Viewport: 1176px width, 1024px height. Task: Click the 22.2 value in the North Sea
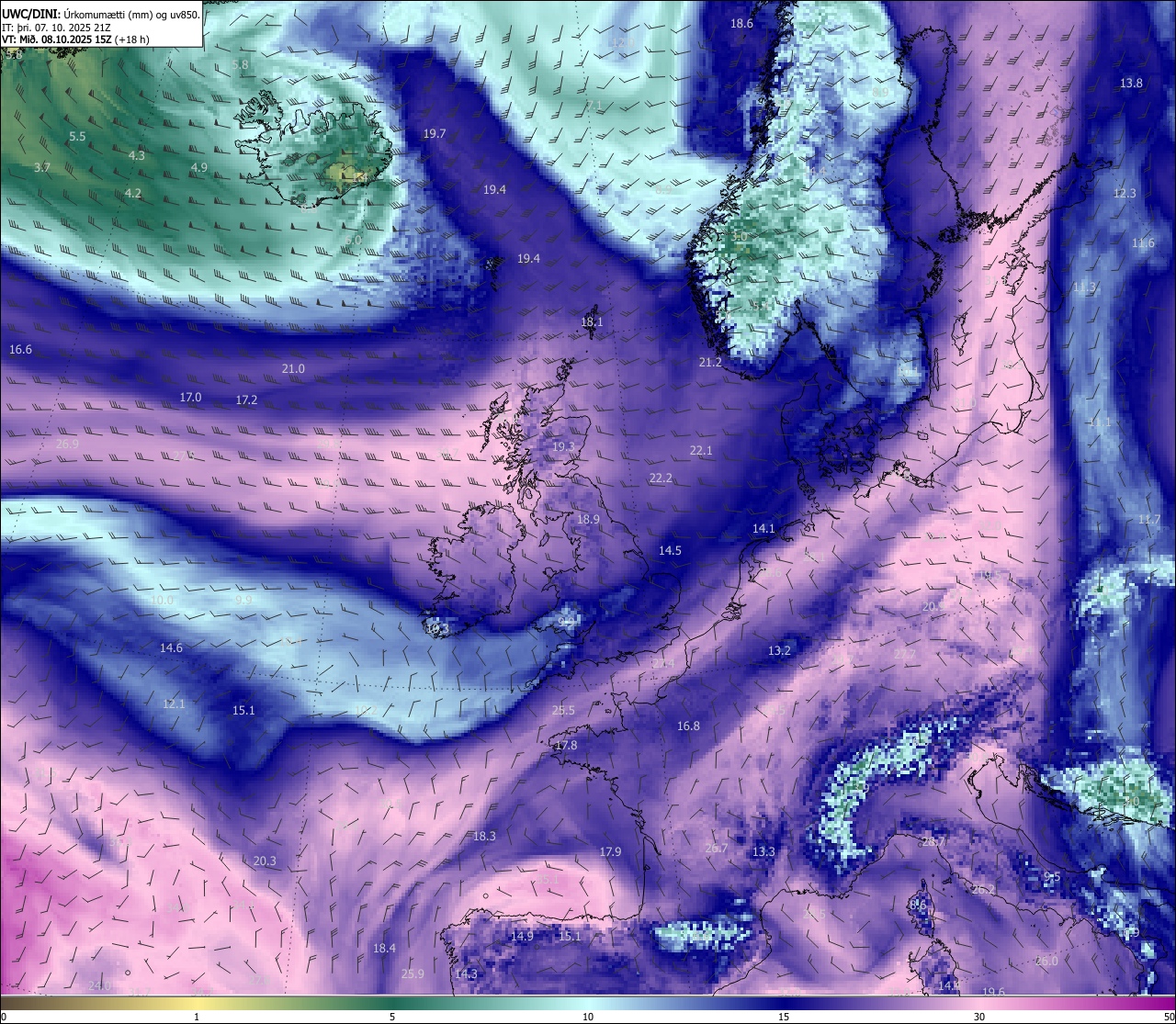(x=661, y=478)
